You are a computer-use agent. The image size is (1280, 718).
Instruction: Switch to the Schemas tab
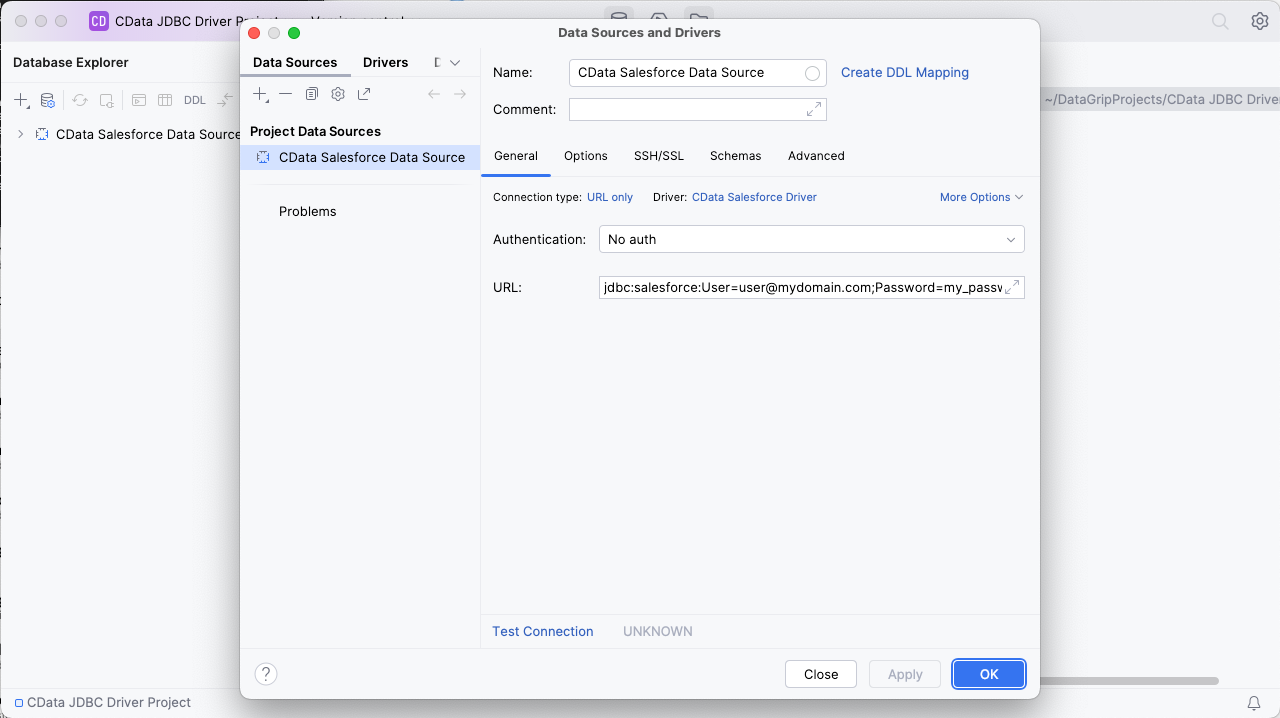pyautogui.click(x=735, y=156)
